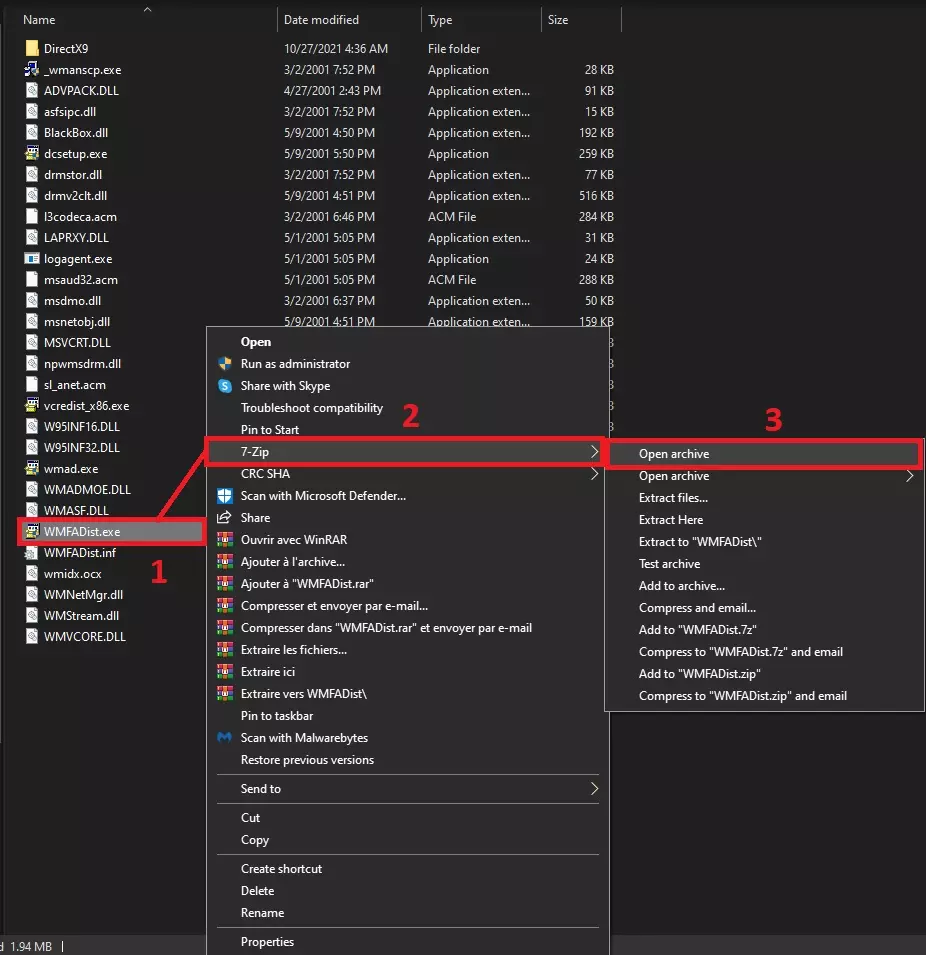Image resolution: width=926 pixels, height=955 pixels.
Task: Select Run as administrator
Action: pos(295,364)
